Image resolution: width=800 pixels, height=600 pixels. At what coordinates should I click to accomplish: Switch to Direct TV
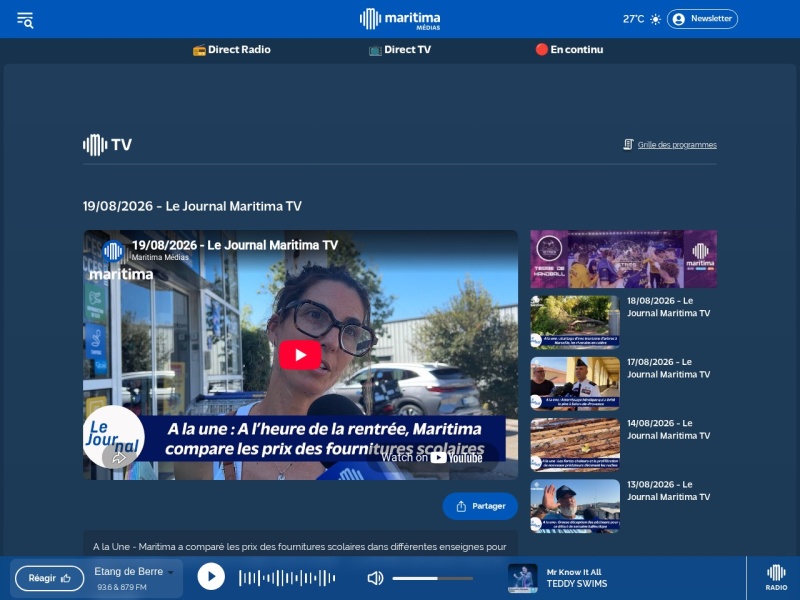400,49
